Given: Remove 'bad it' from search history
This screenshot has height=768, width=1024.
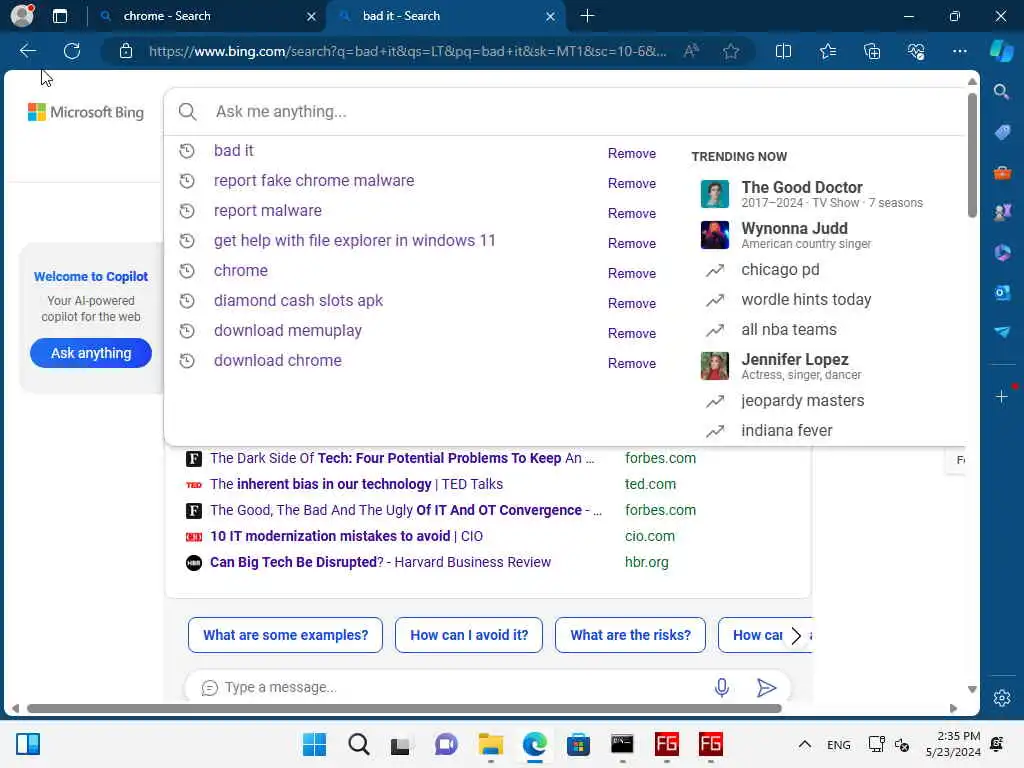Looking at the screenshot, I should pyautogui.click(x=632, y=153).
